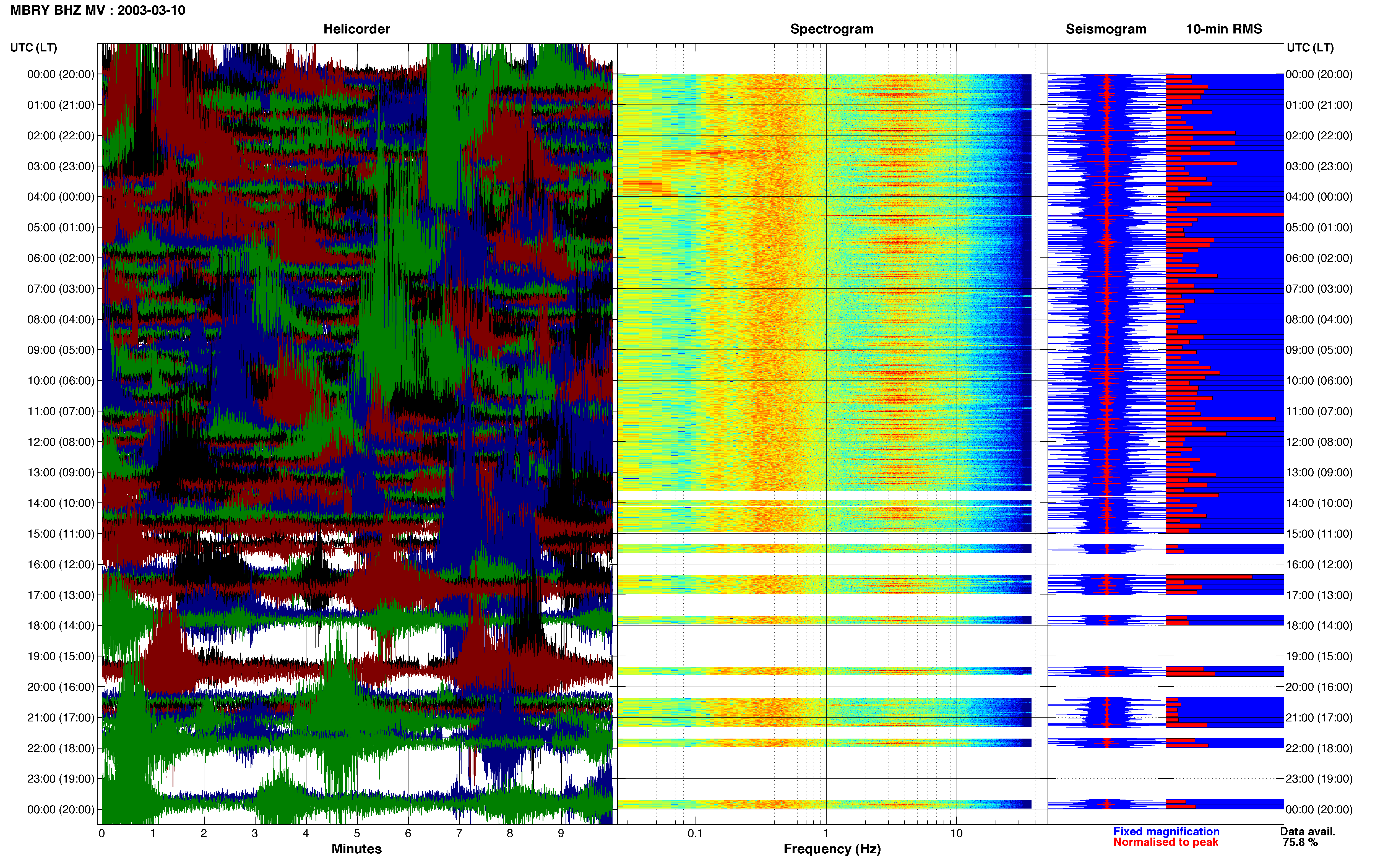Screen dimensions: 1388x868
Task: Click the '5' tick on Minutes axis
Action: point(357,833)
